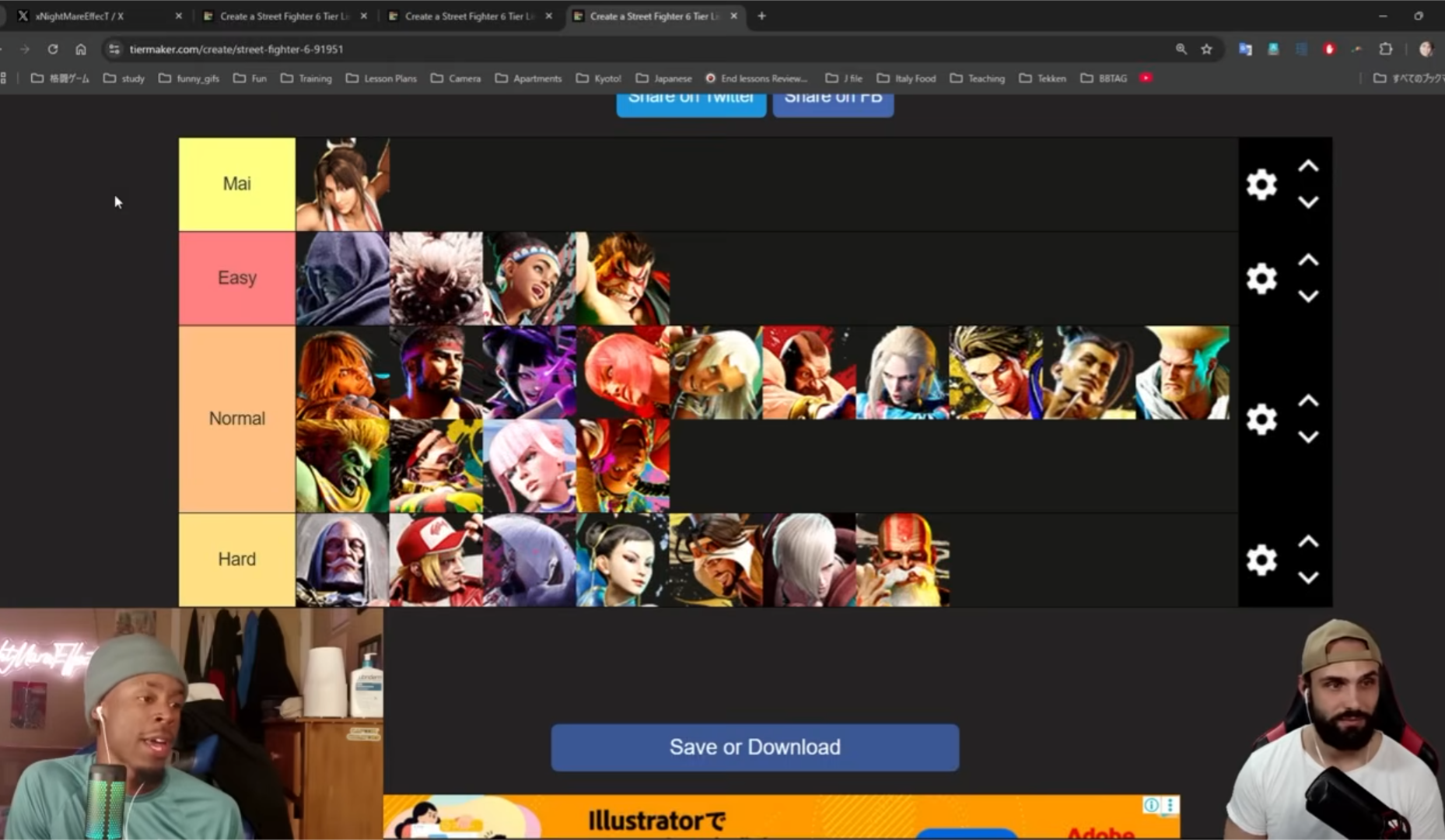Move the Mai tier down with its arrow
1445x840 pixels.
click(x=1308, y=202)
